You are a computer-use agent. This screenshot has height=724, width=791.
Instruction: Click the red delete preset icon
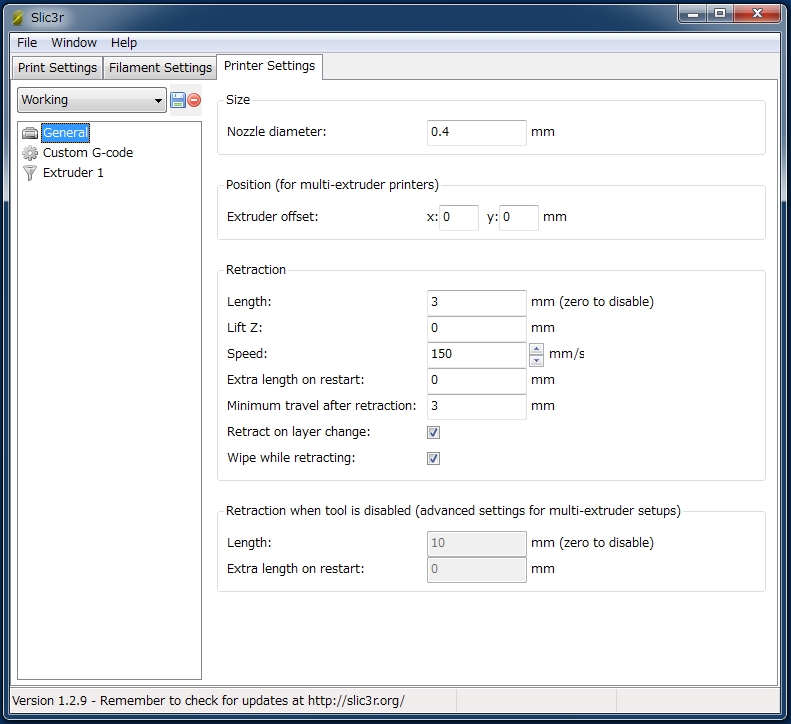pyautogui.click(x=194, y=100)
